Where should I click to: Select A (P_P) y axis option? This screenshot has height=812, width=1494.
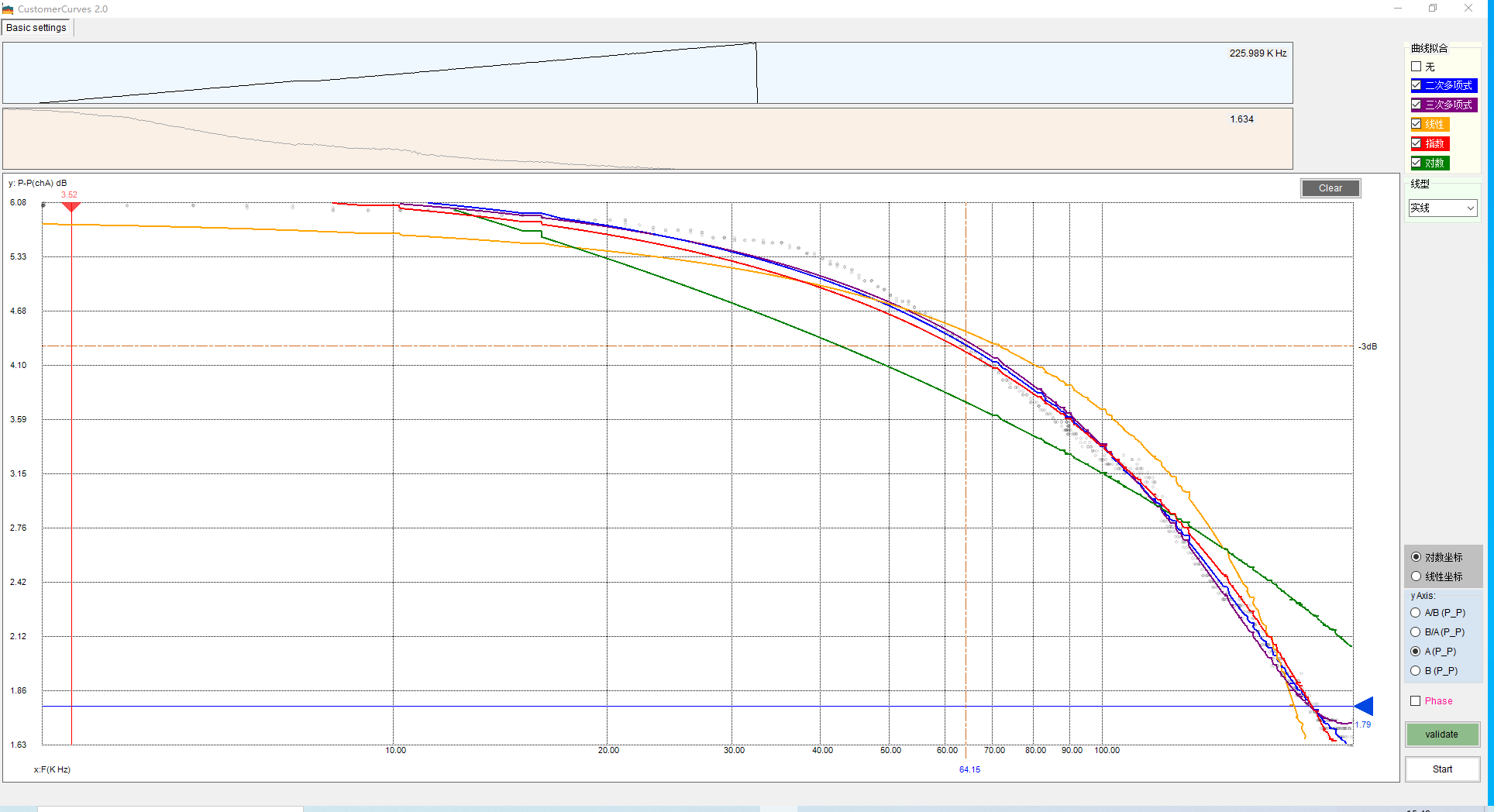1416,652
